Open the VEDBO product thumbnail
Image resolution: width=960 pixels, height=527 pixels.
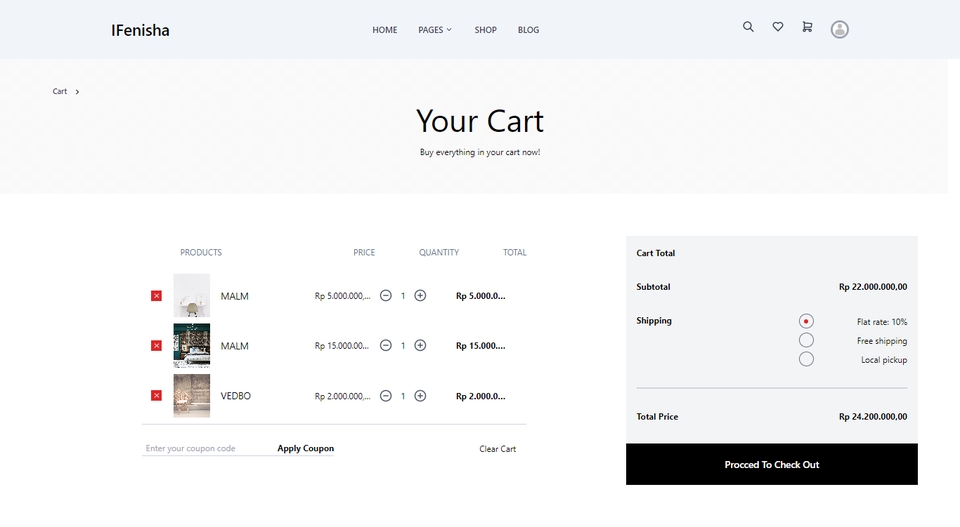192,396
